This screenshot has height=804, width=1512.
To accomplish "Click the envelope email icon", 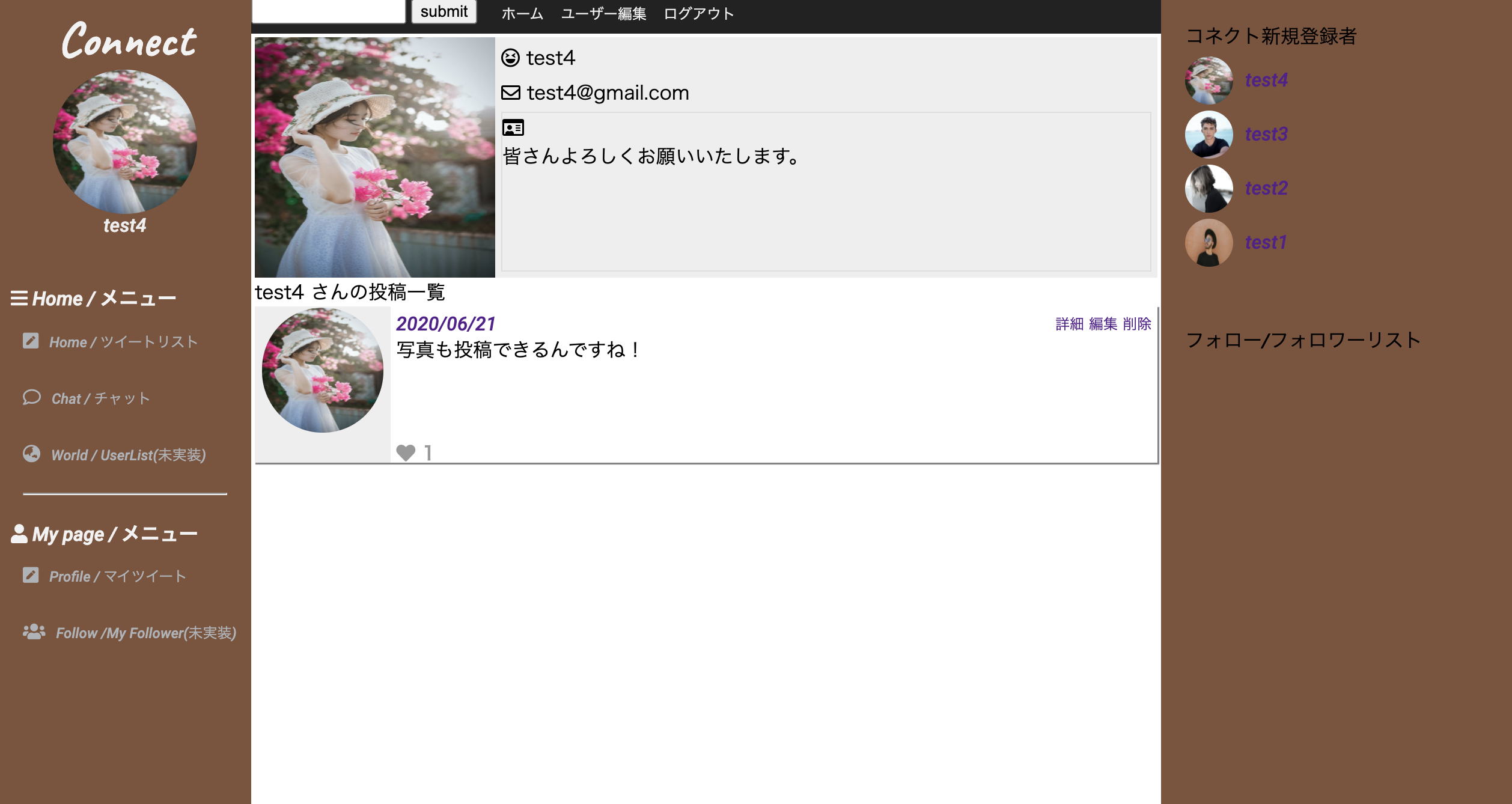I will point(511,93).
